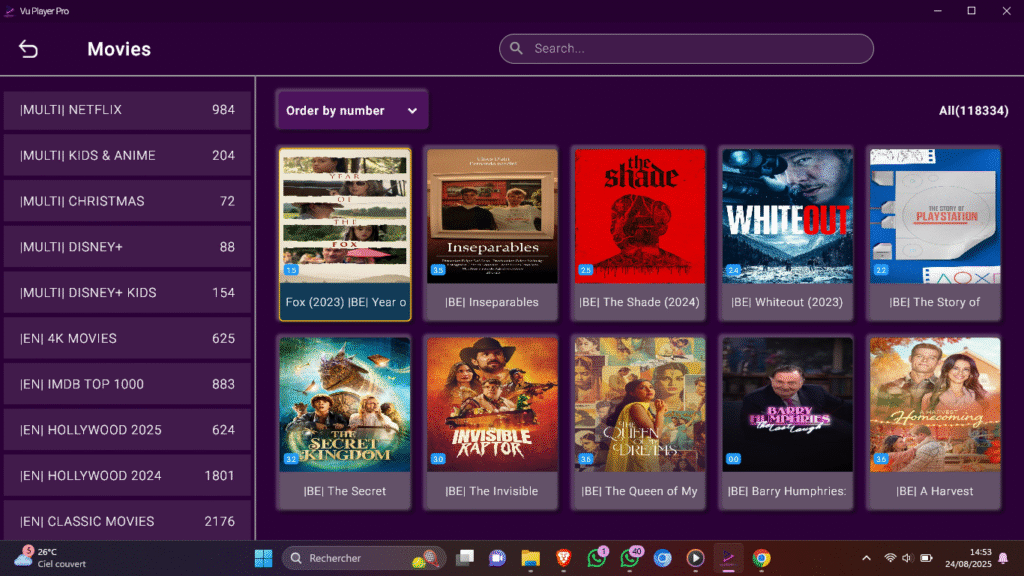1024x576 pixels.
Task: Click the Movies page heading
Action: coord(119,49)
